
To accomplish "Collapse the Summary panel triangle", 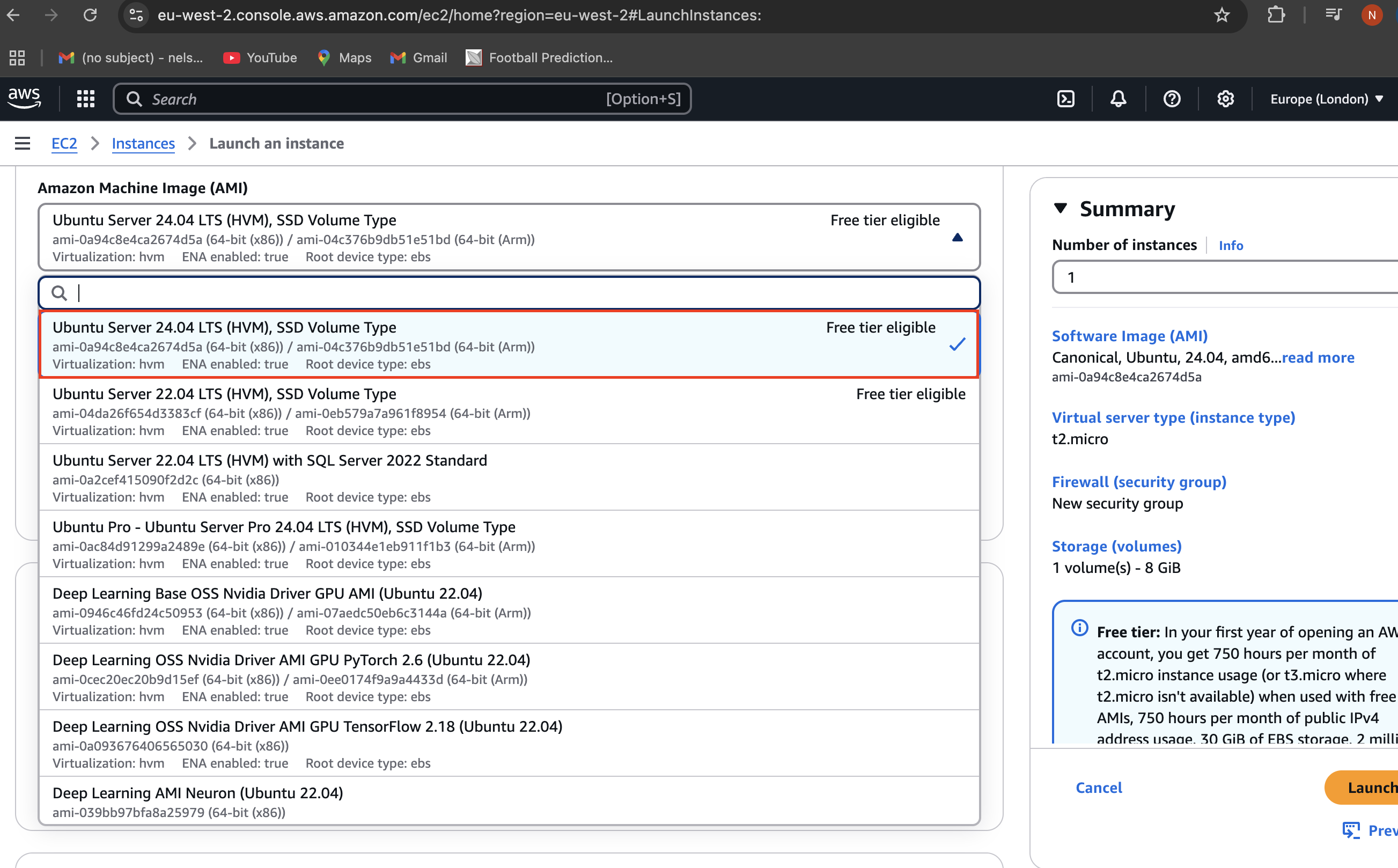I will point(1061,208).
